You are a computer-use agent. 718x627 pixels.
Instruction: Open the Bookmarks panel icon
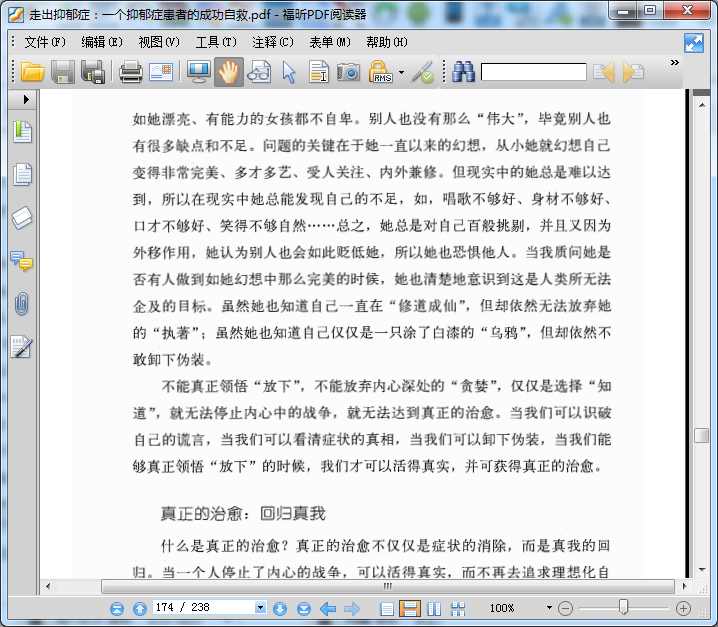22,132
